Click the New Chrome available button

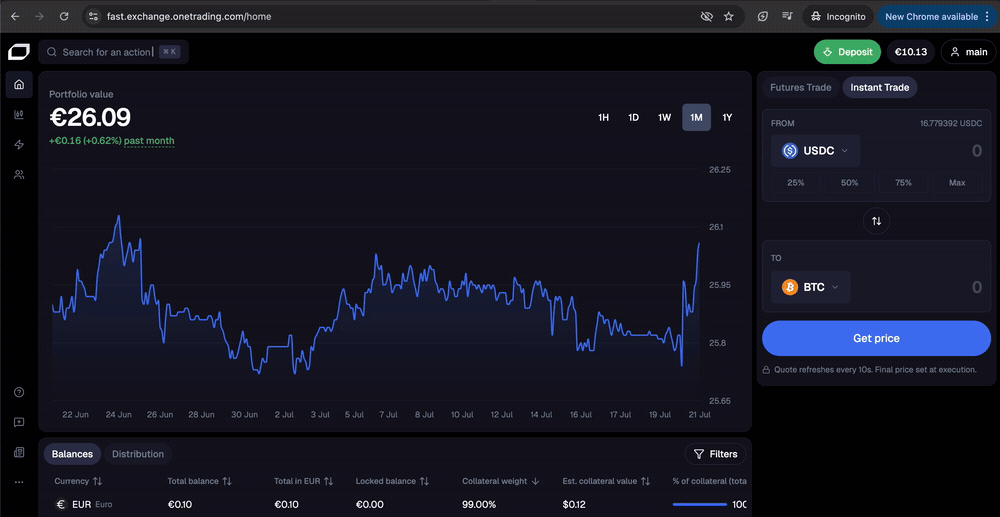(937, 17)
